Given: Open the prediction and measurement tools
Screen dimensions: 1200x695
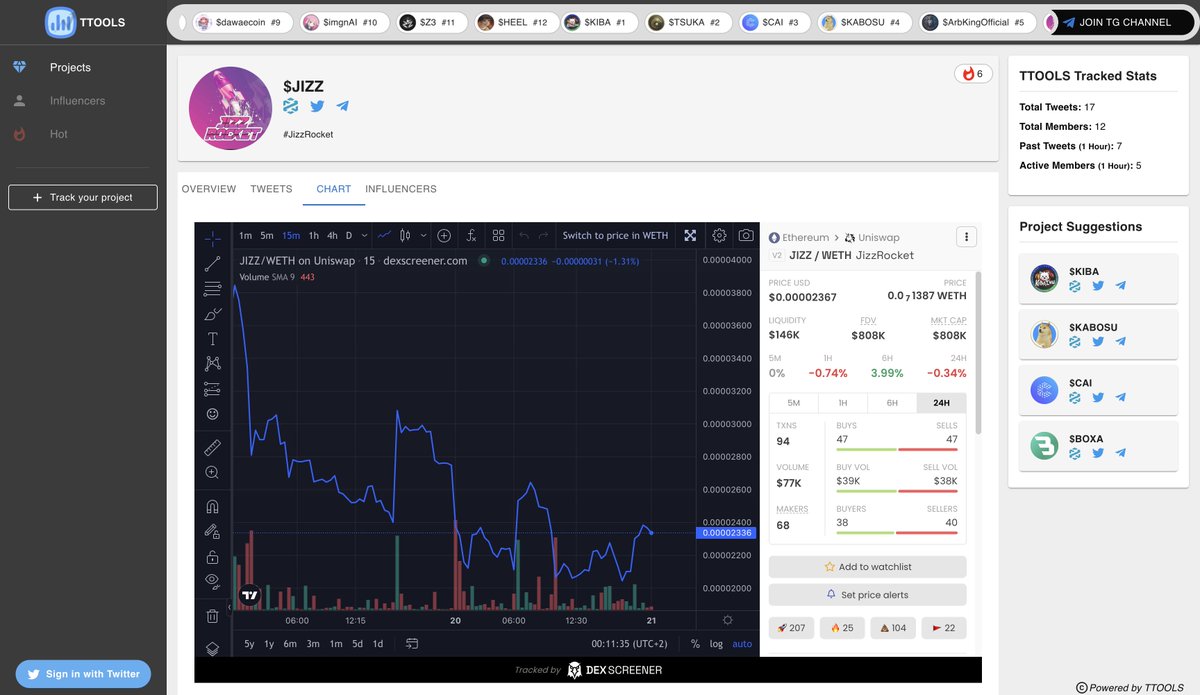Looking at the screenshot, I should [x=213, y=389].
